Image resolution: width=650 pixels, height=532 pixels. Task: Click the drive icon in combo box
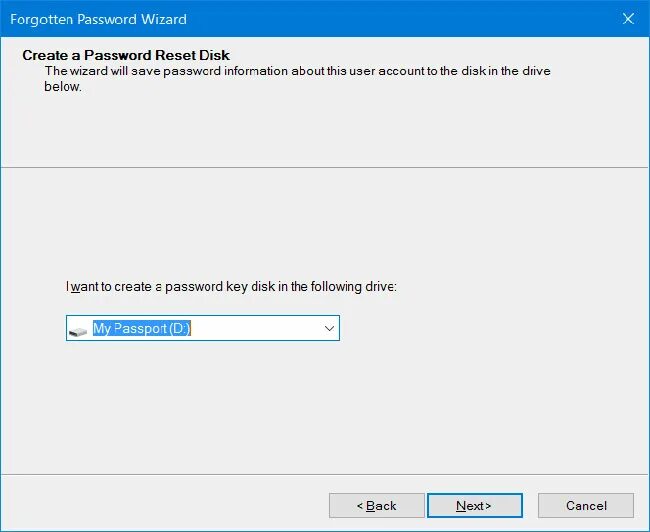pyautogui.click(x=78, y=329)
